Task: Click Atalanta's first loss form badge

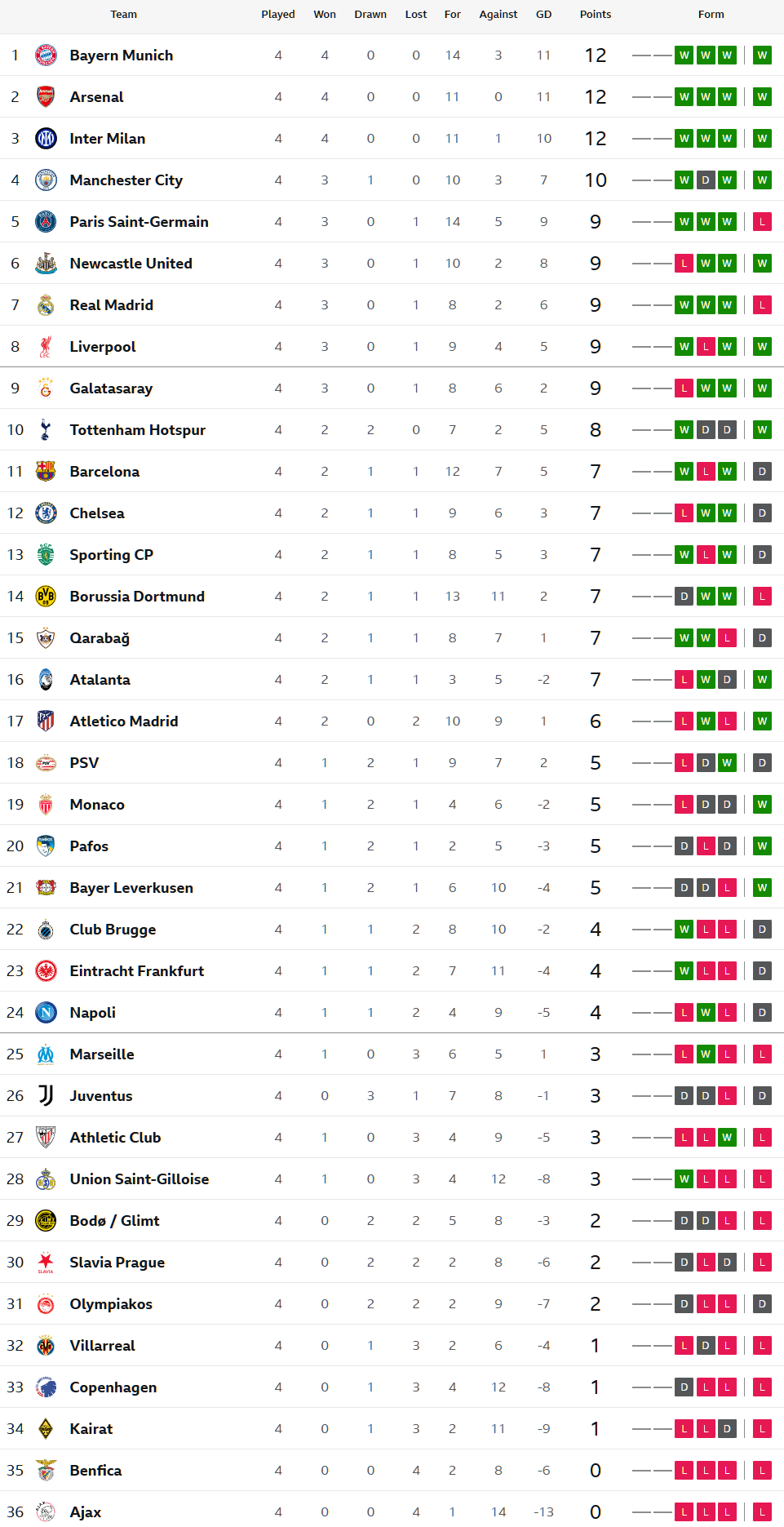Action: pos(684,680)
